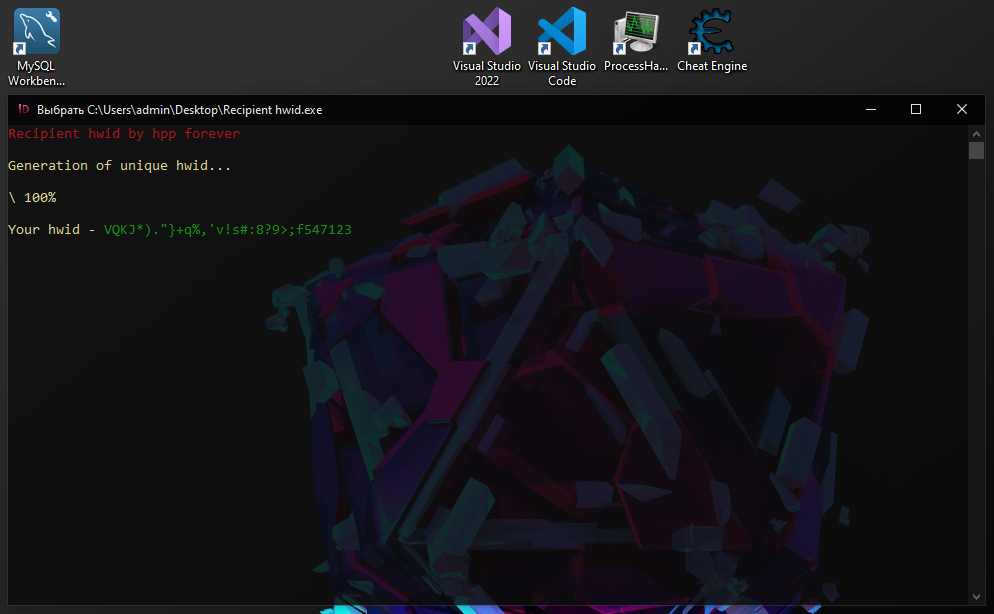Click the console scrollbar down arrow
Viewport: 994px width, 614px height.
coord(976,597)
